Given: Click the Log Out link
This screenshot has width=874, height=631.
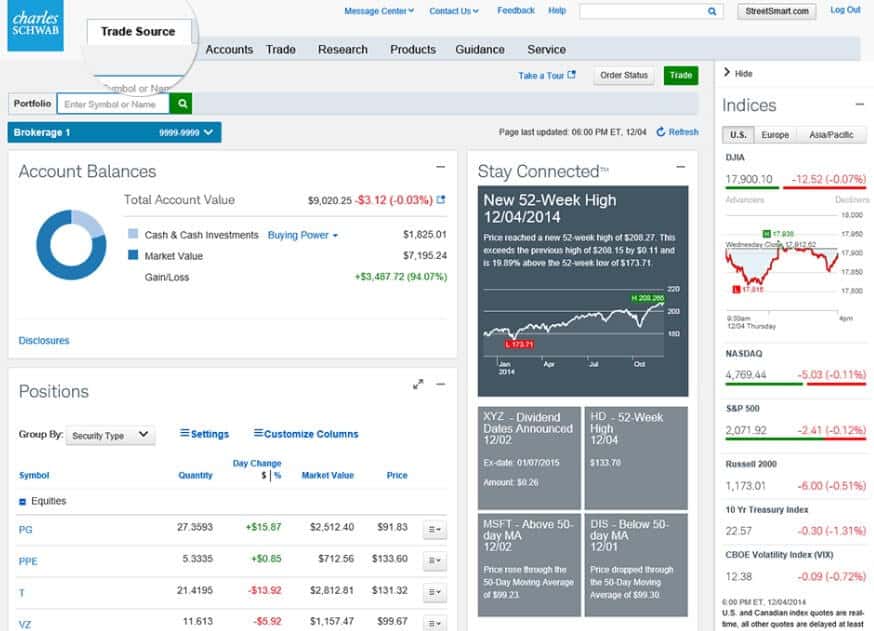Looking at the screenshot, I should tap(845, 10).
